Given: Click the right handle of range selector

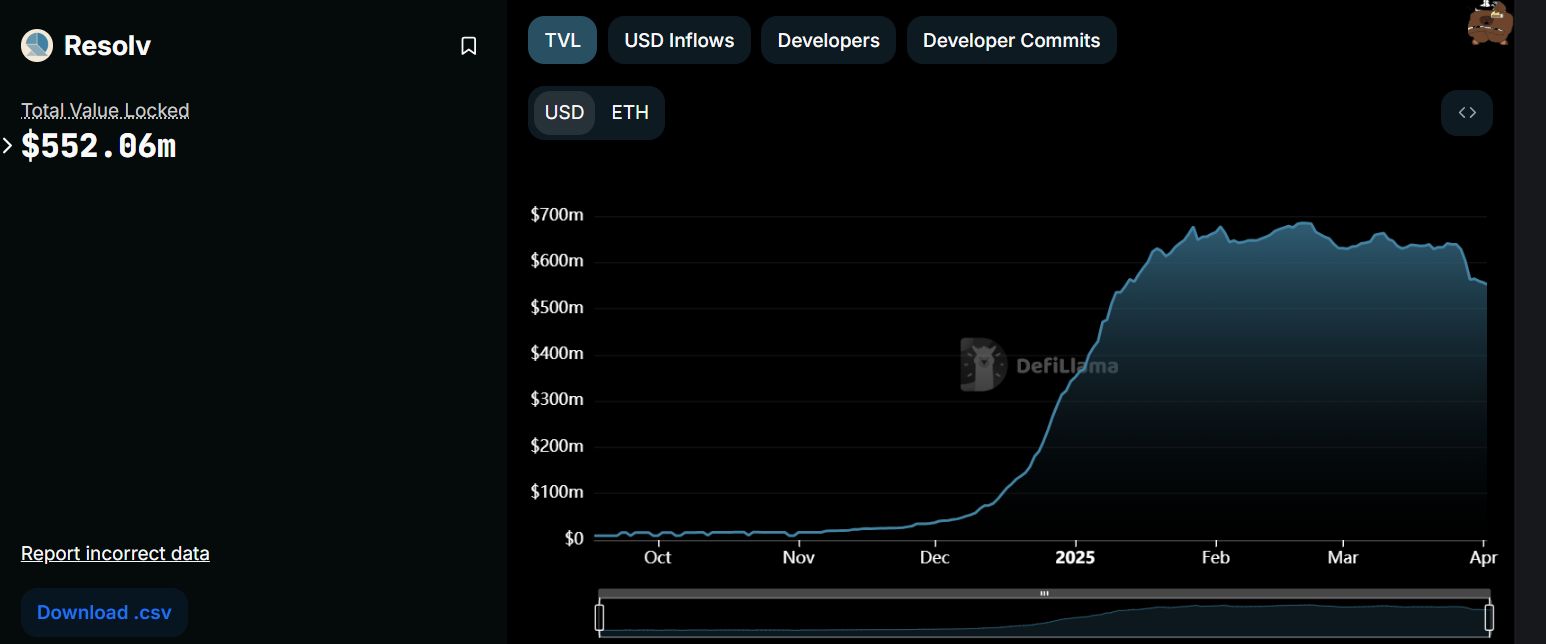Looking at the screenshot, I should [x=1489, y=618].
